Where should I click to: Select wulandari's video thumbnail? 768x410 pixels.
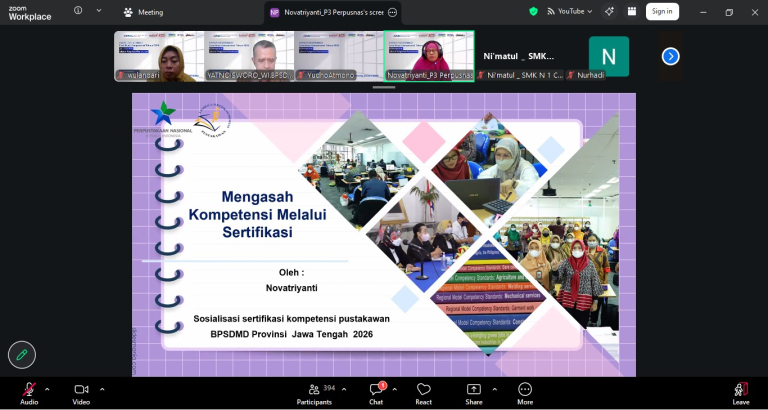pyautogui.click(x=159, y=56)
